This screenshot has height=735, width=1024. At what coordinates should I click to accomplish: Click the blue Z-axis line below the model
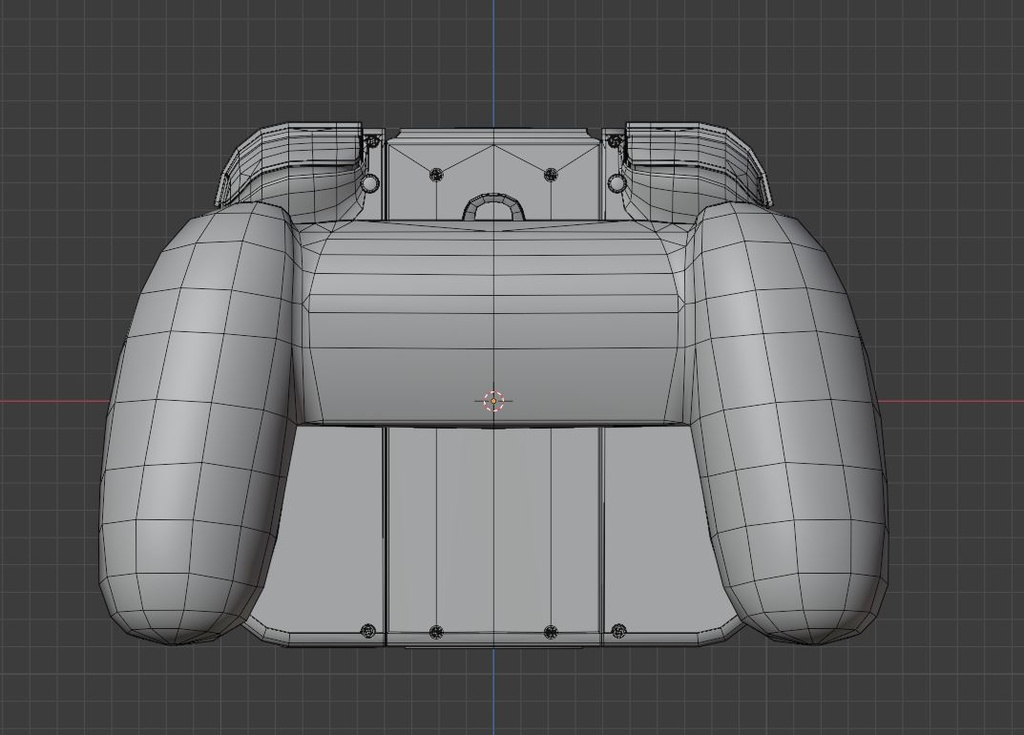(x=493, y=700)
